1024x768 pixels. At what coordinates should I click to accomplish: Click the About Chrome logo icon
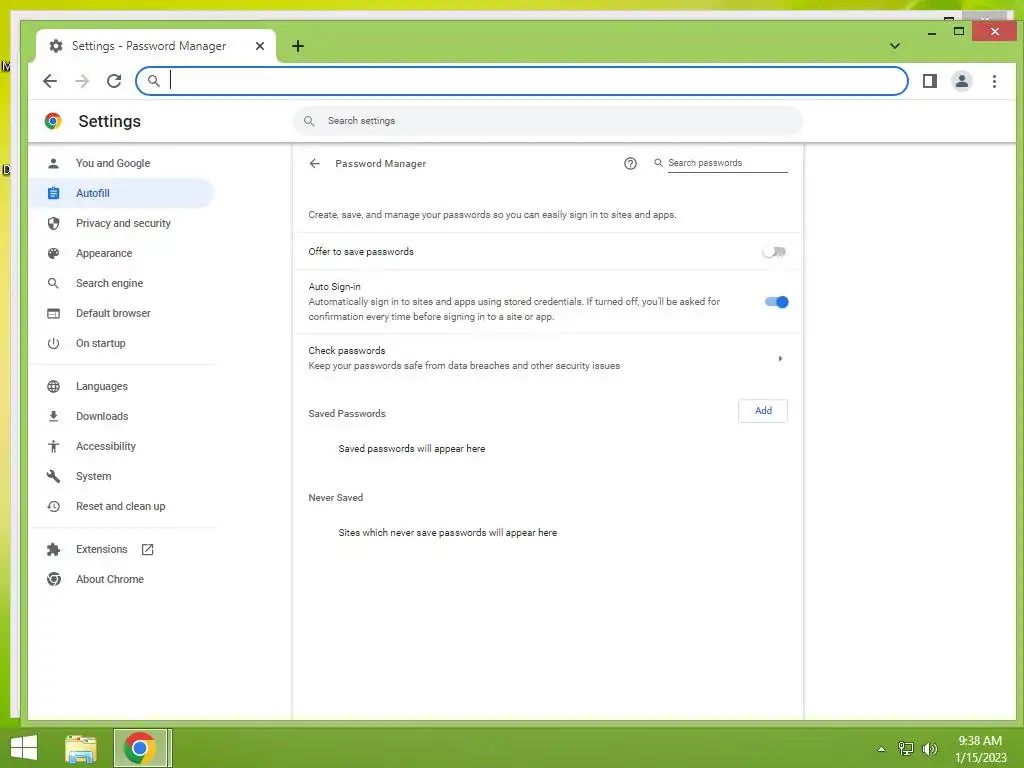(54, 580)
